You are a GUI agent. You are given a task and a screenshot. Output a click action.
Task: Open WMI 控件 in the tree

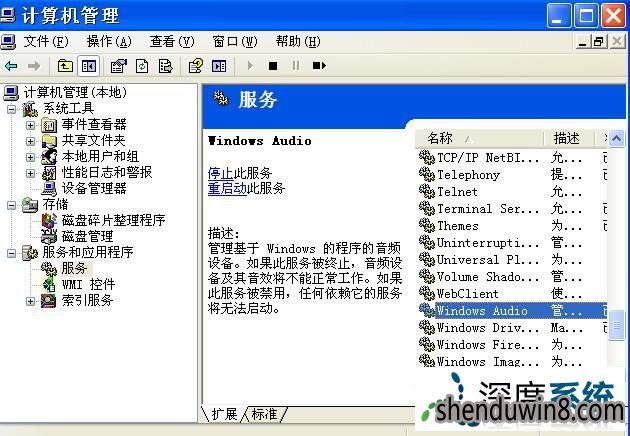[88, 284]
